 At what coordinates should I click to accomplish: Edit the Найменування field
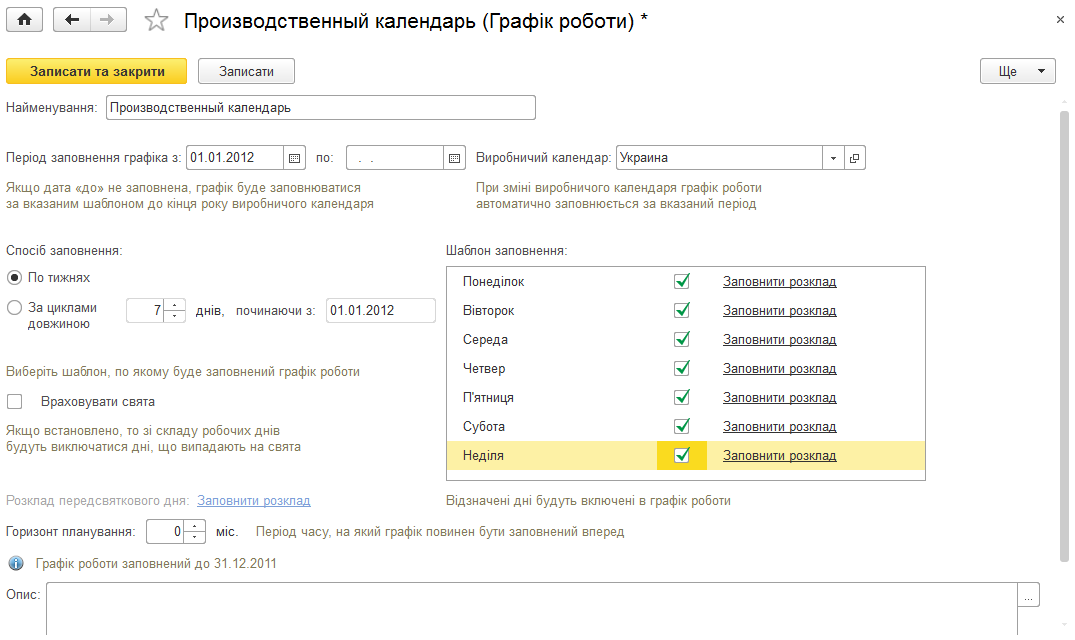coord(320,108)
